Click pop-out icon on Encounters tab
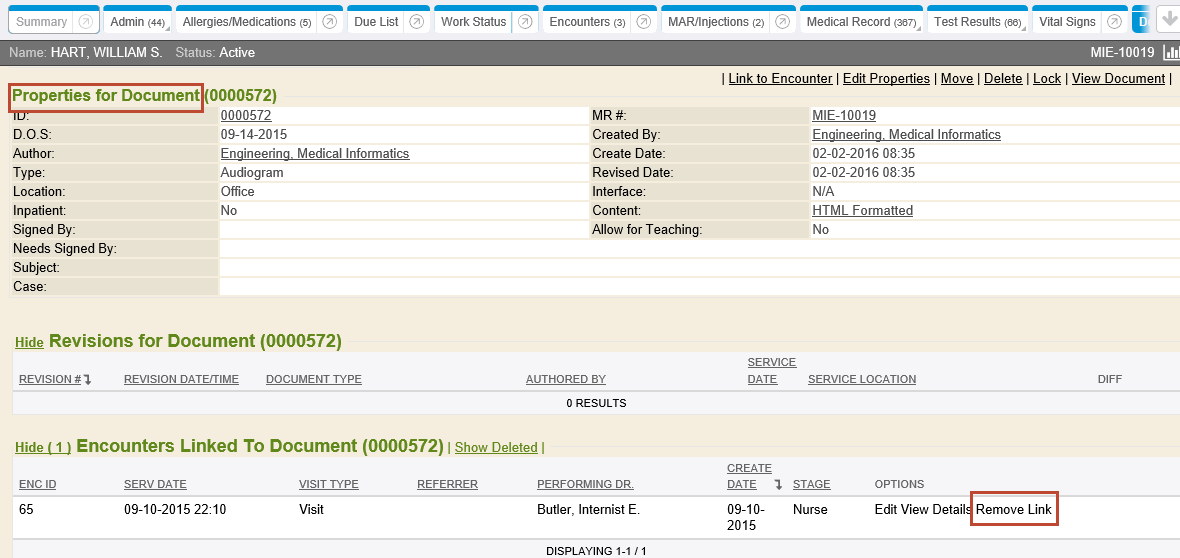 click(644, 22)
